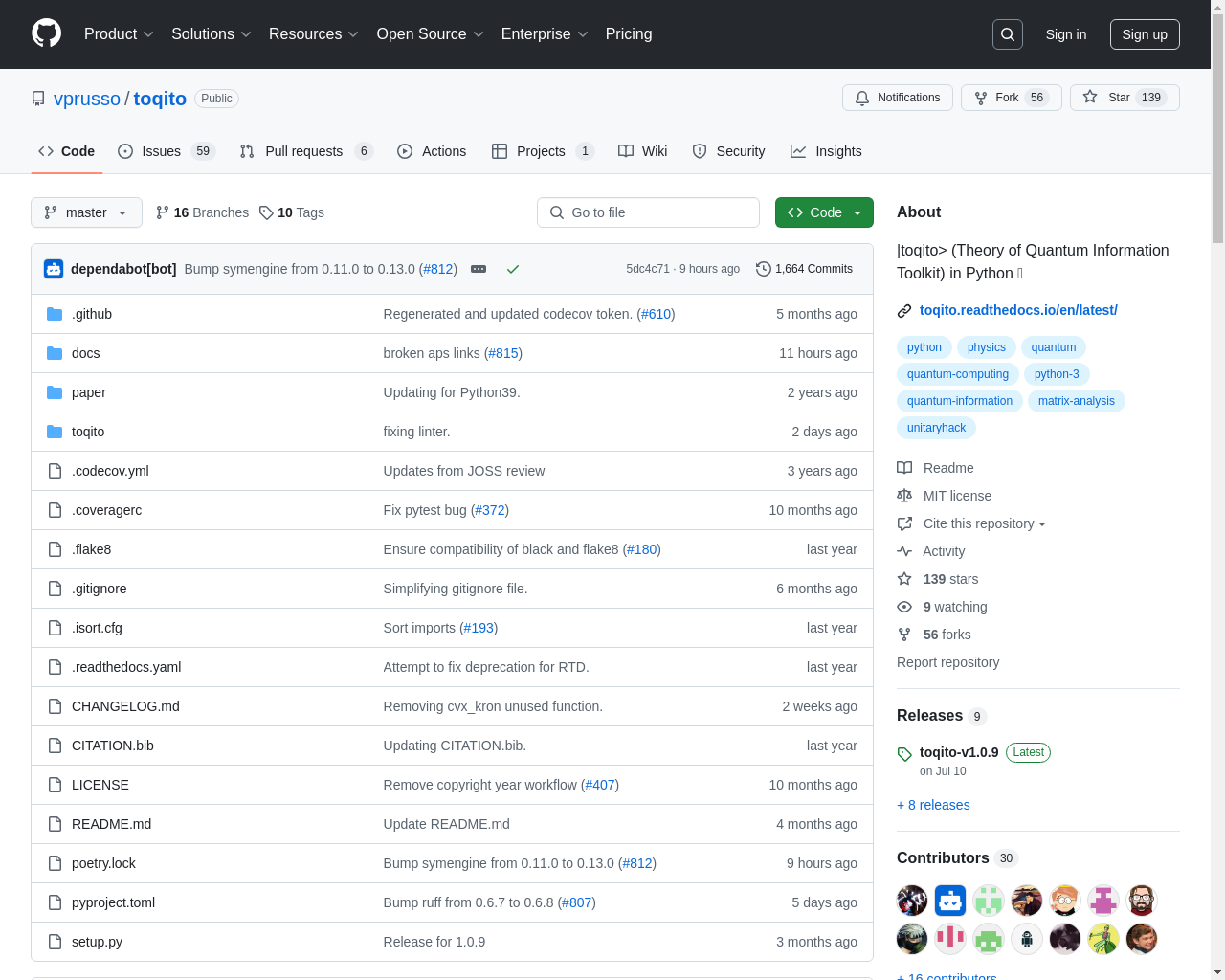Switch to the Security tab
Screen dimensions: 1225x980
[728, 151]
